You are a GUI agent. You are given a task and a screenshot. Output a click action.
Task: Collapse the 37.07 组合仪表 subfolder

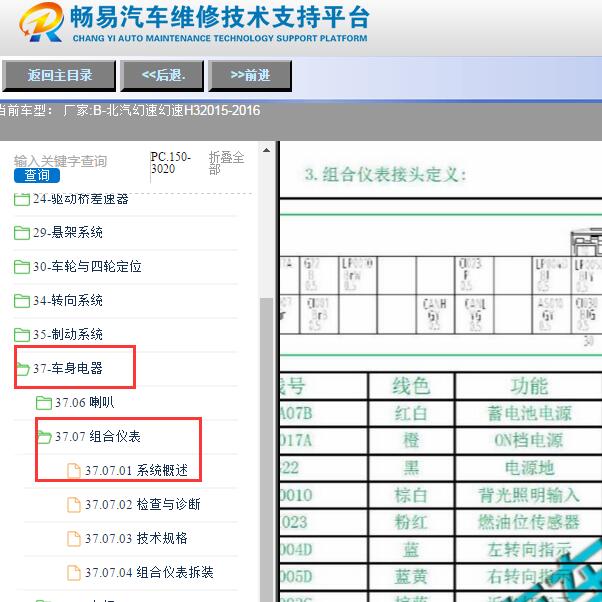98,436
